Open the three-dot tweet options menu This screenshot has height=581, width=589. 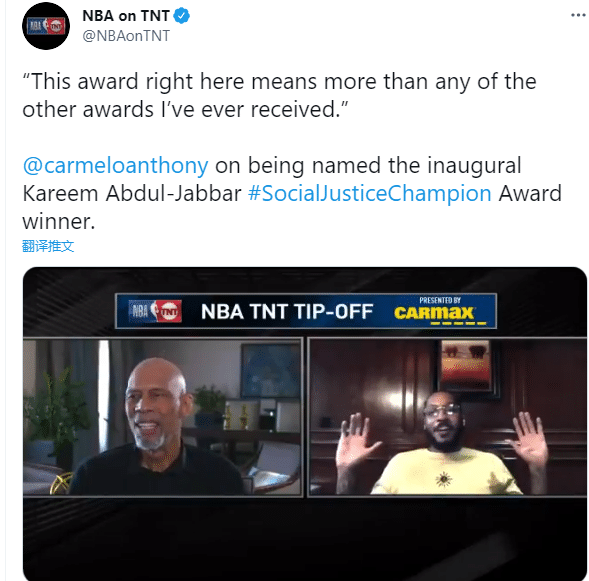pyautogui.click(x=578, y=15)
